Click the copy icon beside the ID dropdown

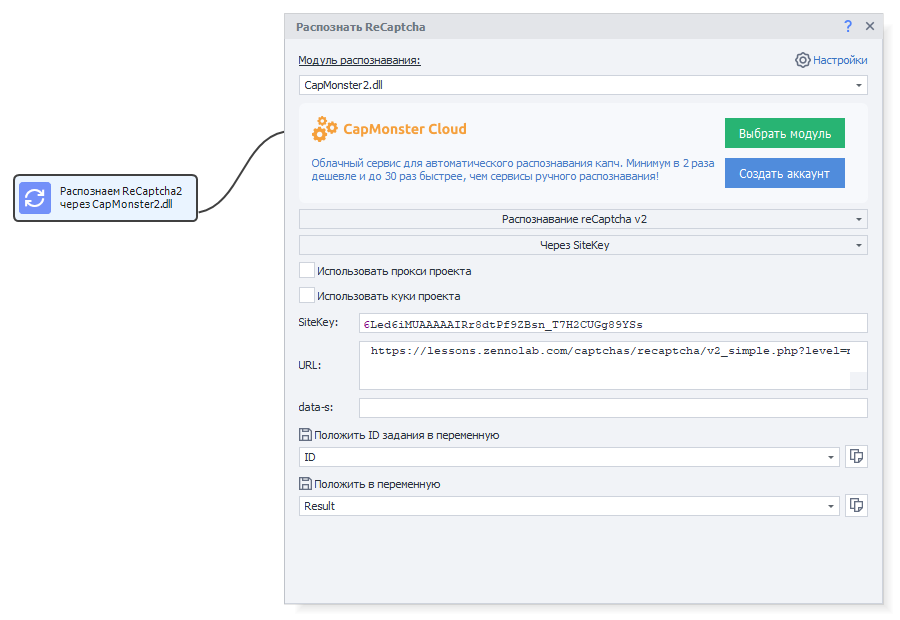click(856, 456)
